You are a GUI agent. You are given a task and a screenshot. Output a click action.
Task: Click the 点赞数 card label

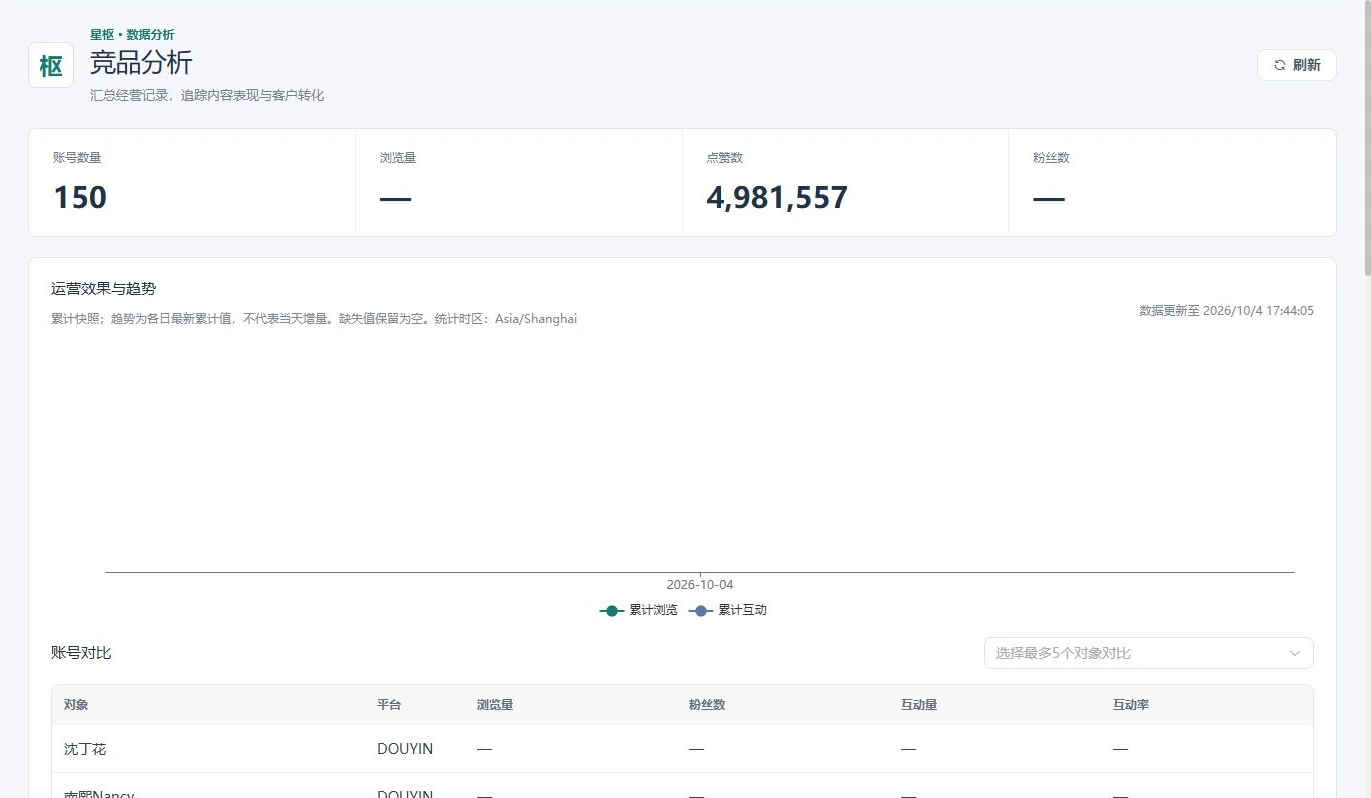(x=725, y=158)
